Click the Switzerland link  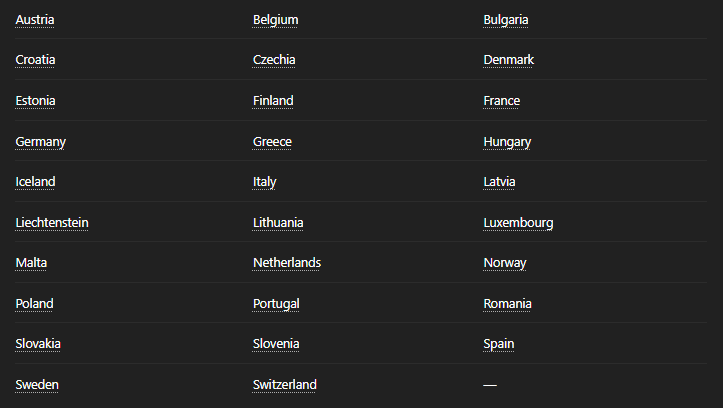285,385
